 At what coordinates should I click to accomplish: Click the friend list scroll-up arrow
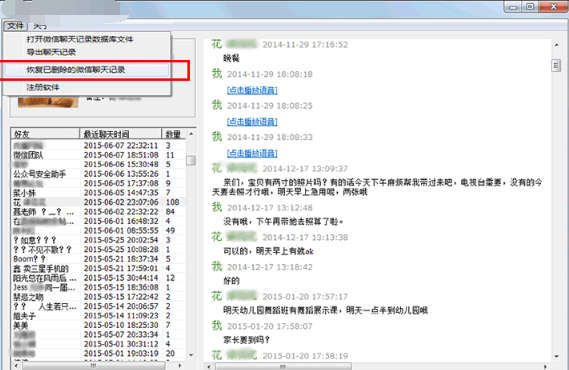(x=191, y=134)
